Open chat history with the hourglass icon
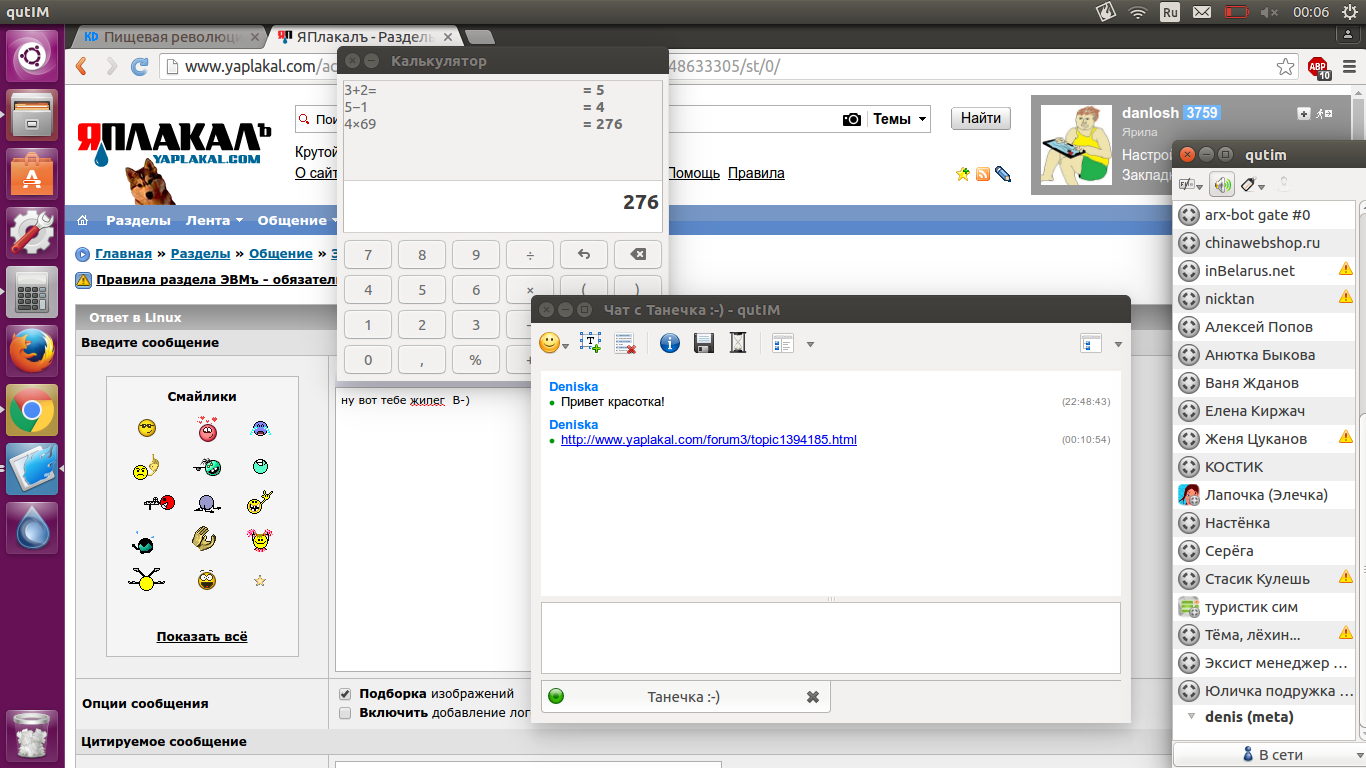 pos(738,343)
